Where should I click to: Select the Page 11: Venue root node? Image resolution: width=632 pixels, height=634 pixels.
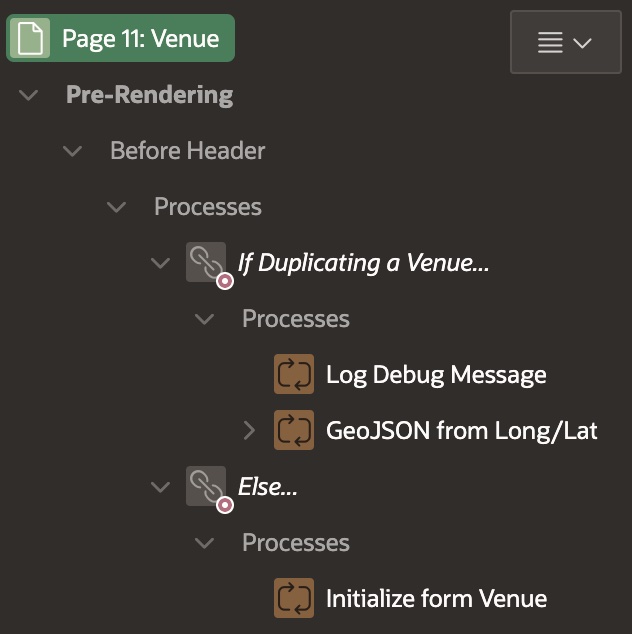coord(140,39)
